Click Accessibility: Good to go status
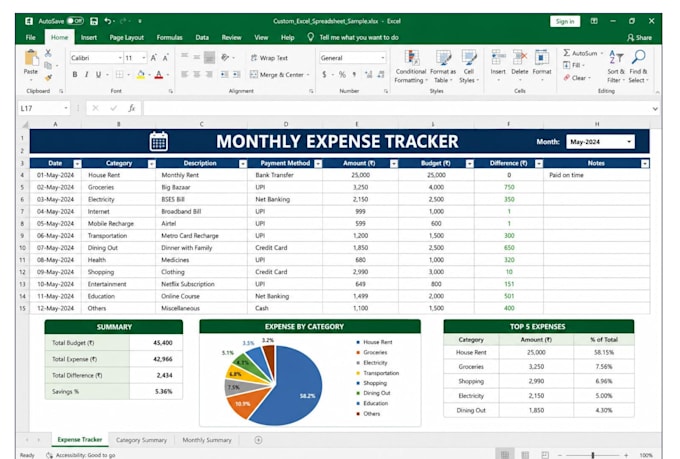Image resolution: width=680 pixels, height=459 pixels. click(81, 455)
